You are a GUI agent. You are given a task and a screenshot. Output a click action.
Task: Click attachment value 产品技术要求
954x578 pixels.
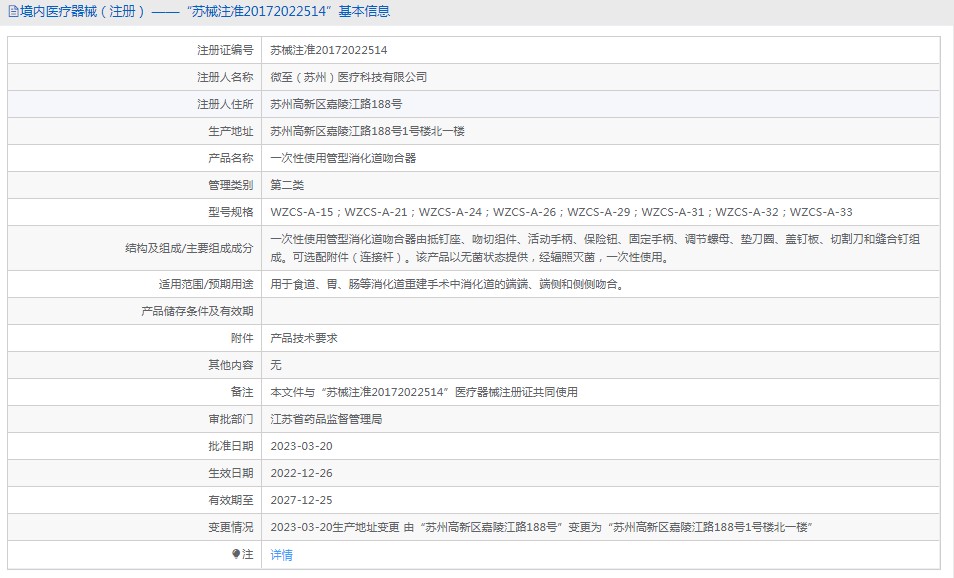point(304,338)
